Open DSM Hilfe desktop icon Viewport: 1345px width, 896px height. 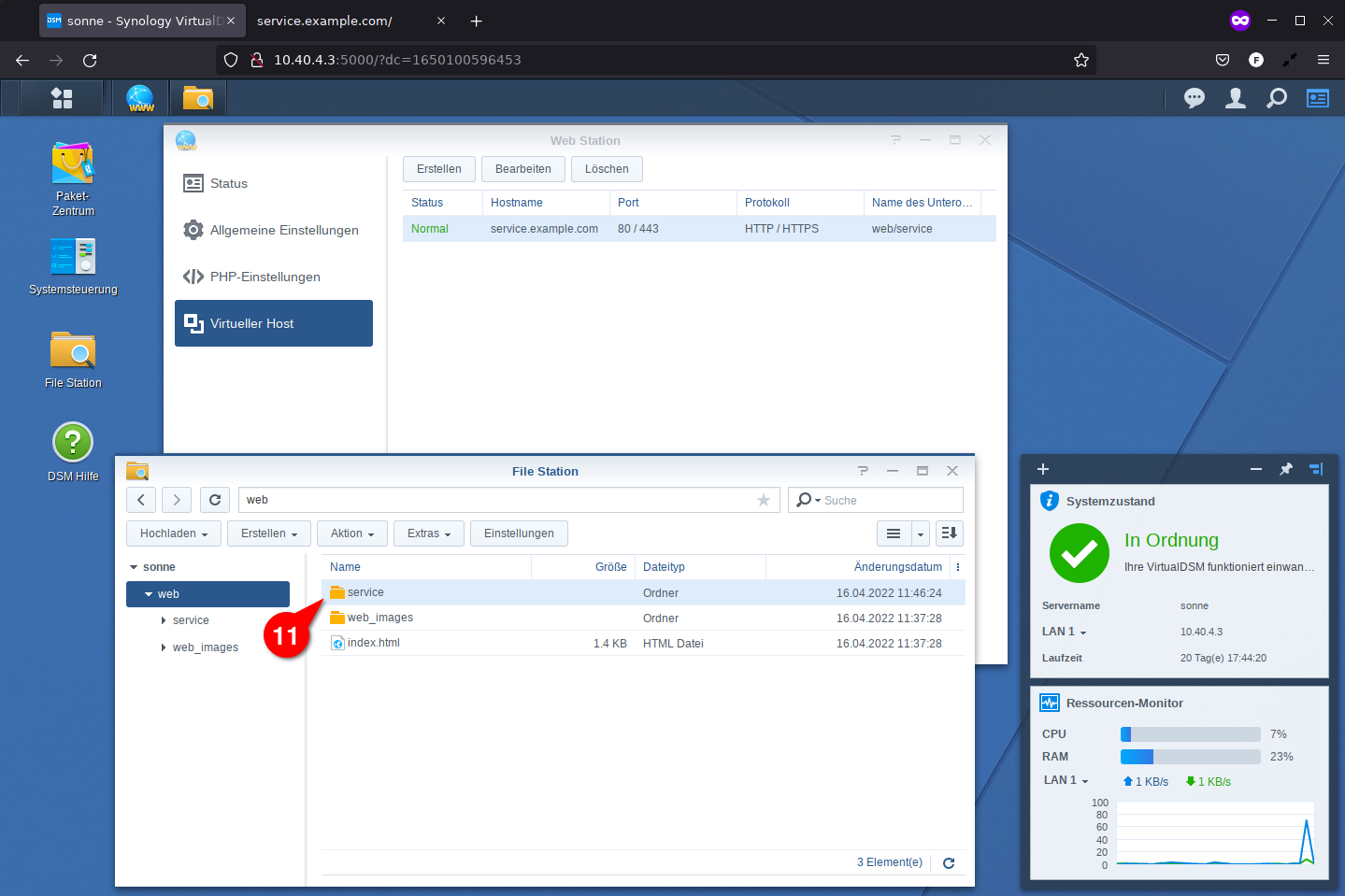(x=73, y=443)
